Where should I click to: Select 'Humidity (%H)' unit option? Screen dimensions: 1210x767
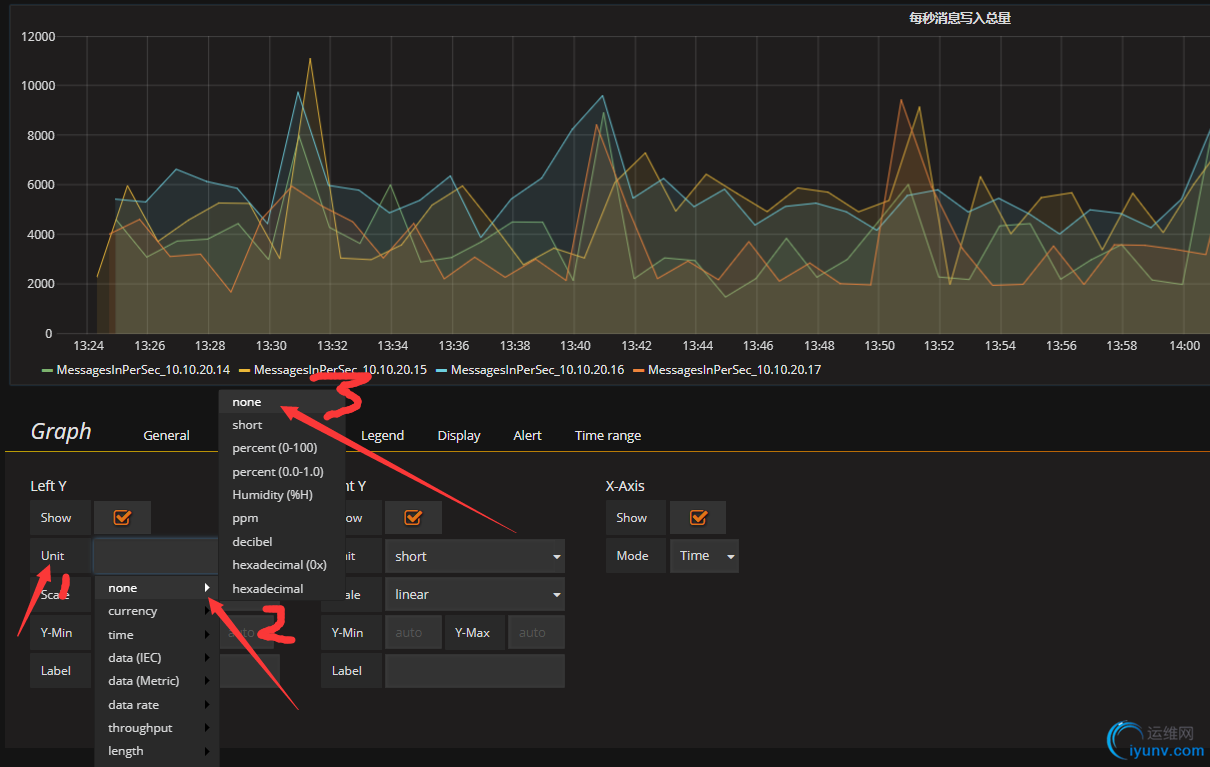[x=272, y=495]
